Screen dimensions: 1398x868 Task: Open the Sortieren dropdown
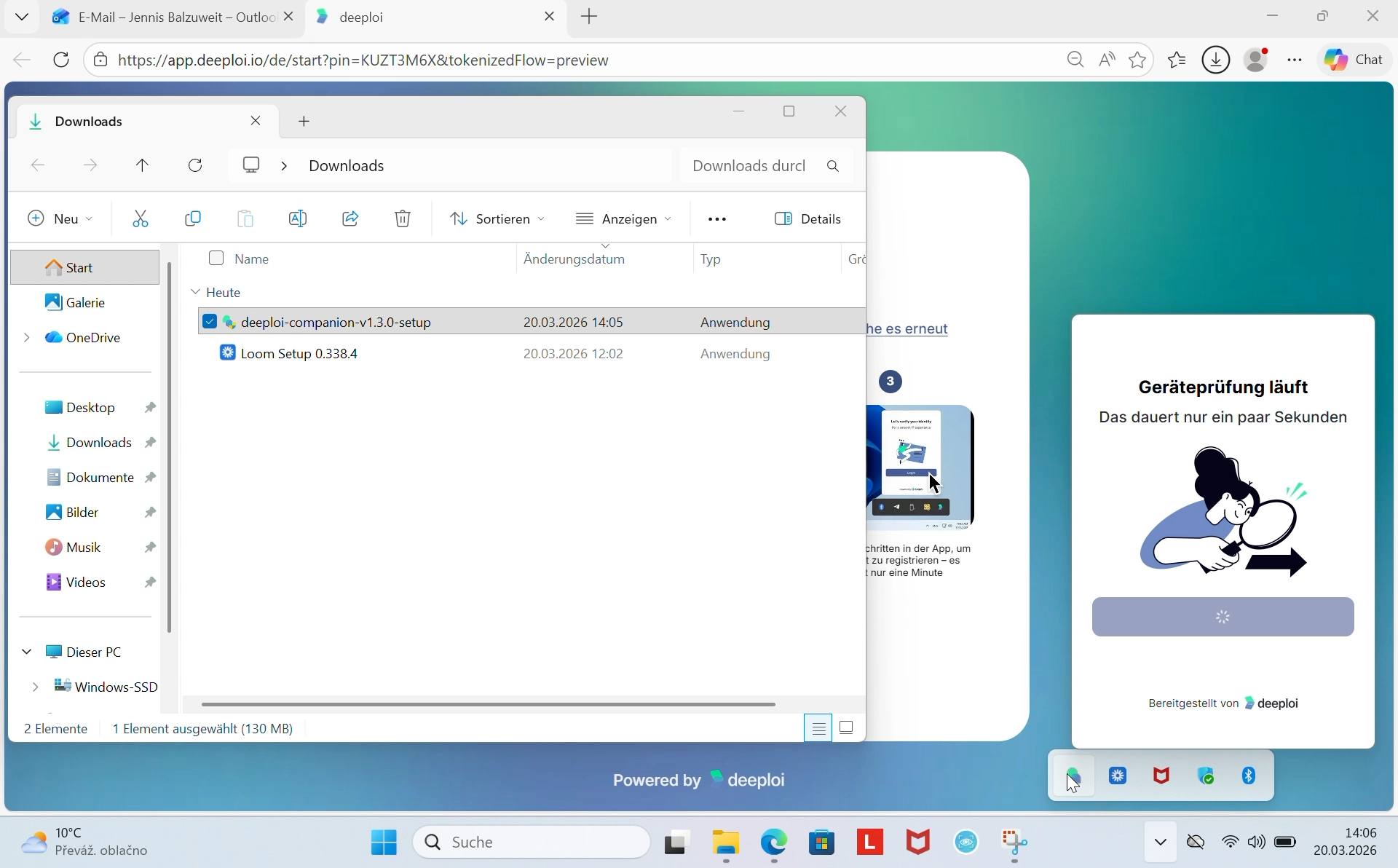coord(497,218)
